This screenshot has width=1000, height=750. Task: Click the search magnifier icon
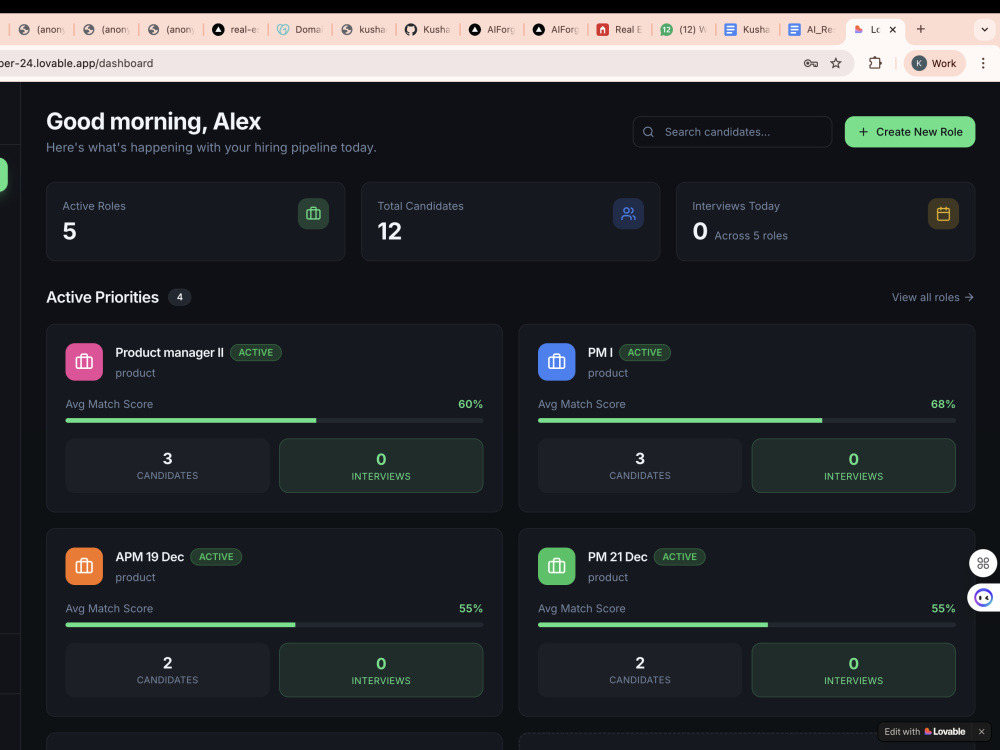649,132
